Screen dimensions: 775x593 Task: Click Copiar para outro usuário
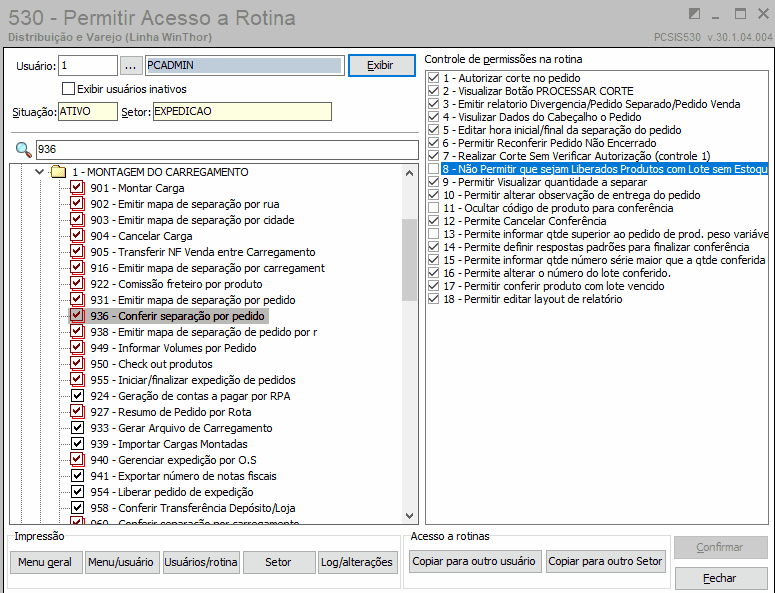(x=475, y=561)
